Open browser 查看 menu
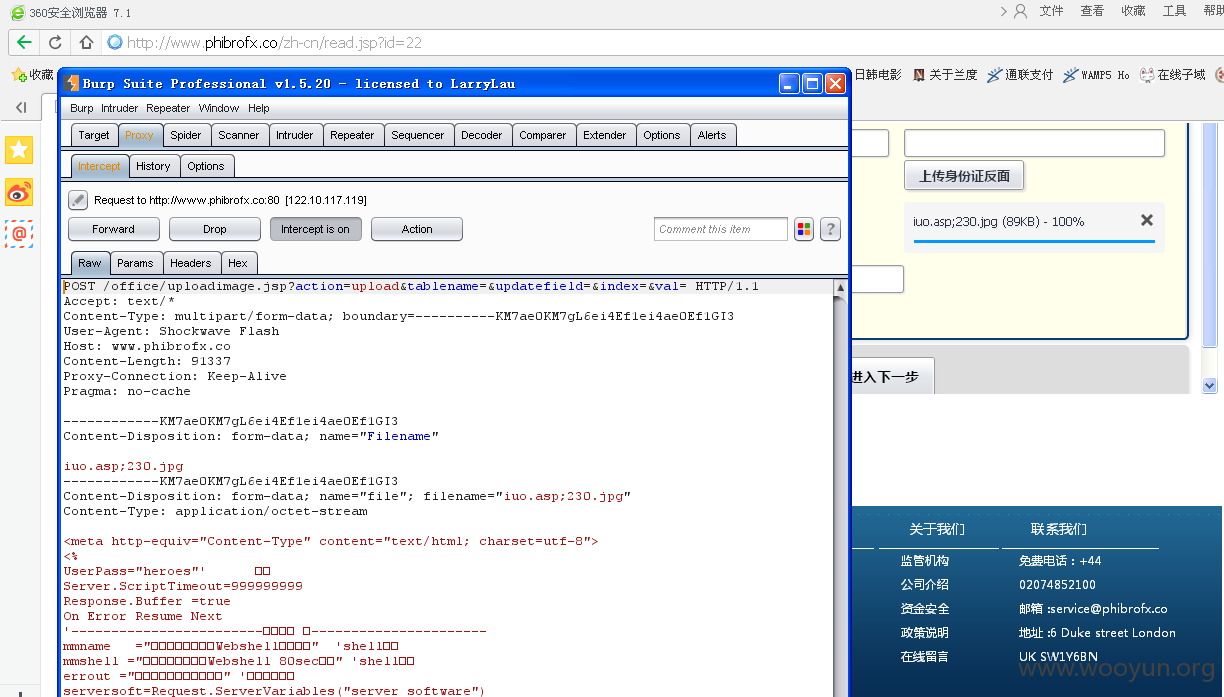Screen dimensions: 1224x697 pyautogui.click(x=1092, y=11)
